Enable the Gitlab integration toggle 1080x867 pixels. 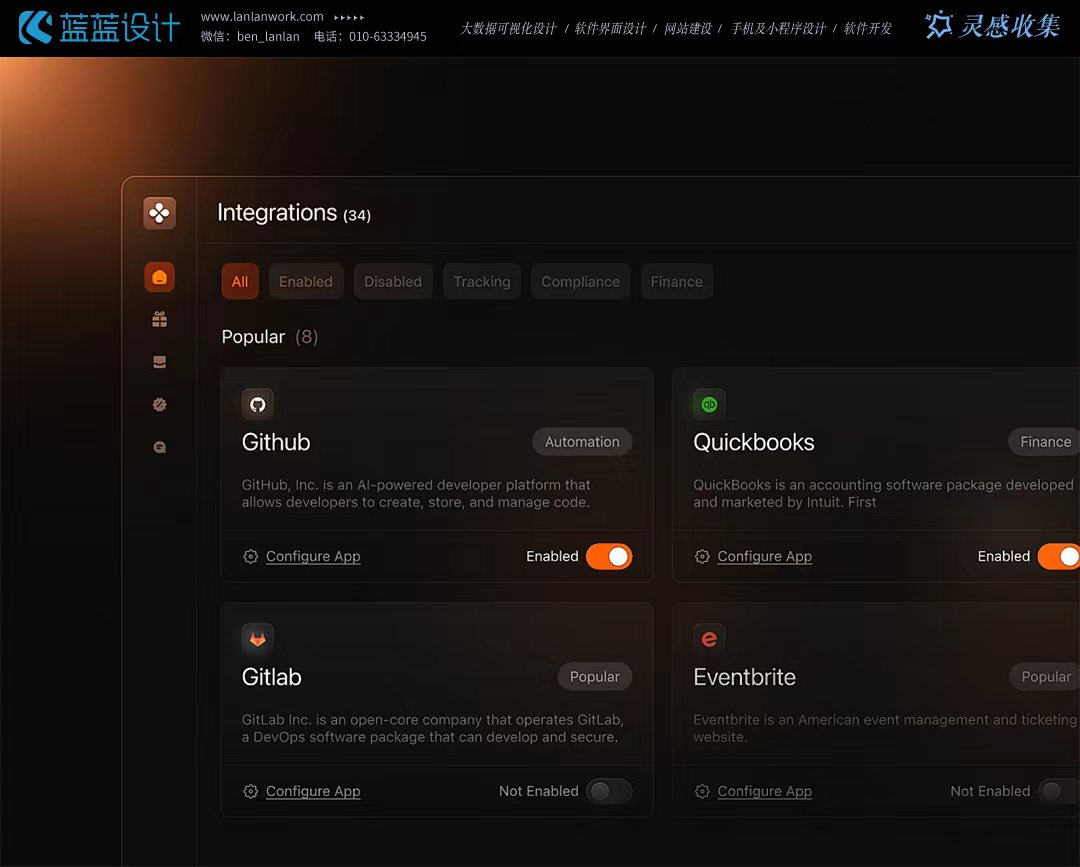coord(609,791)
